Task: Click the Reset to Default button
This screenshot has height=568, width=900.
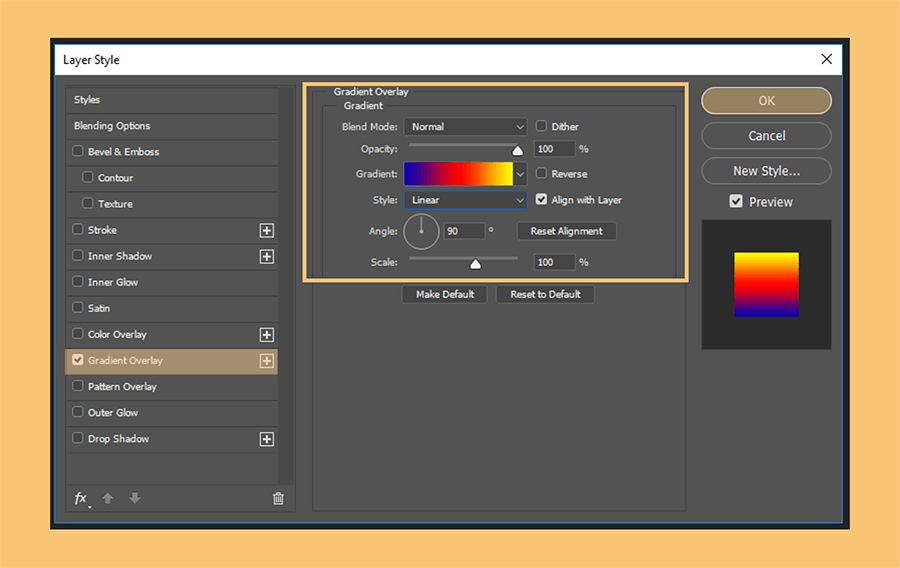Action: 545,294
